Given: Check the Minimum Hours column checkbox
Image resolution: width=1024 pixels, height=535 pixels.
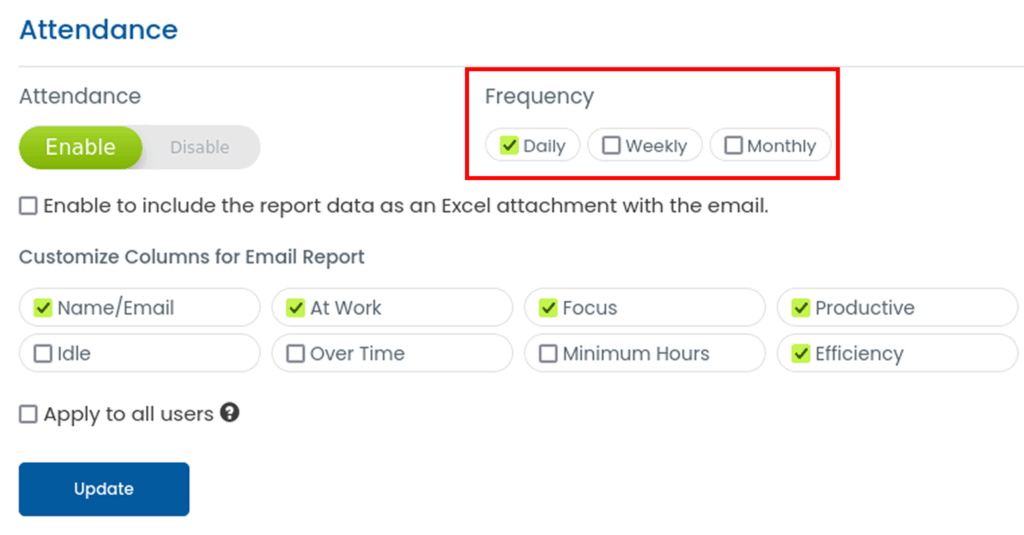Looking at the screenshot, I should [548, 353].
